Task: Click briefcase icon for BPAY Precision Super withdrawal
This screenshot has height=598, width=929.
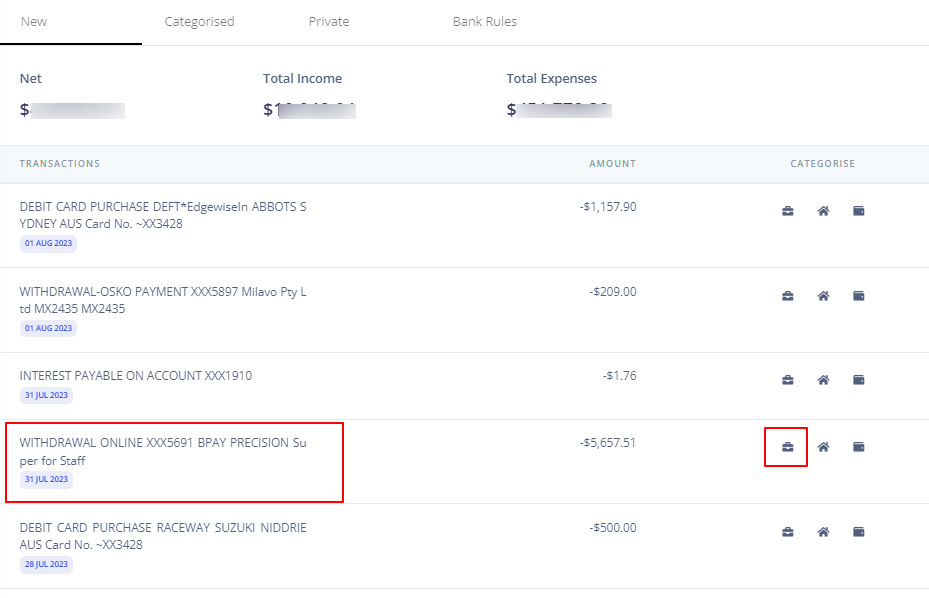Action: (787, 447)
